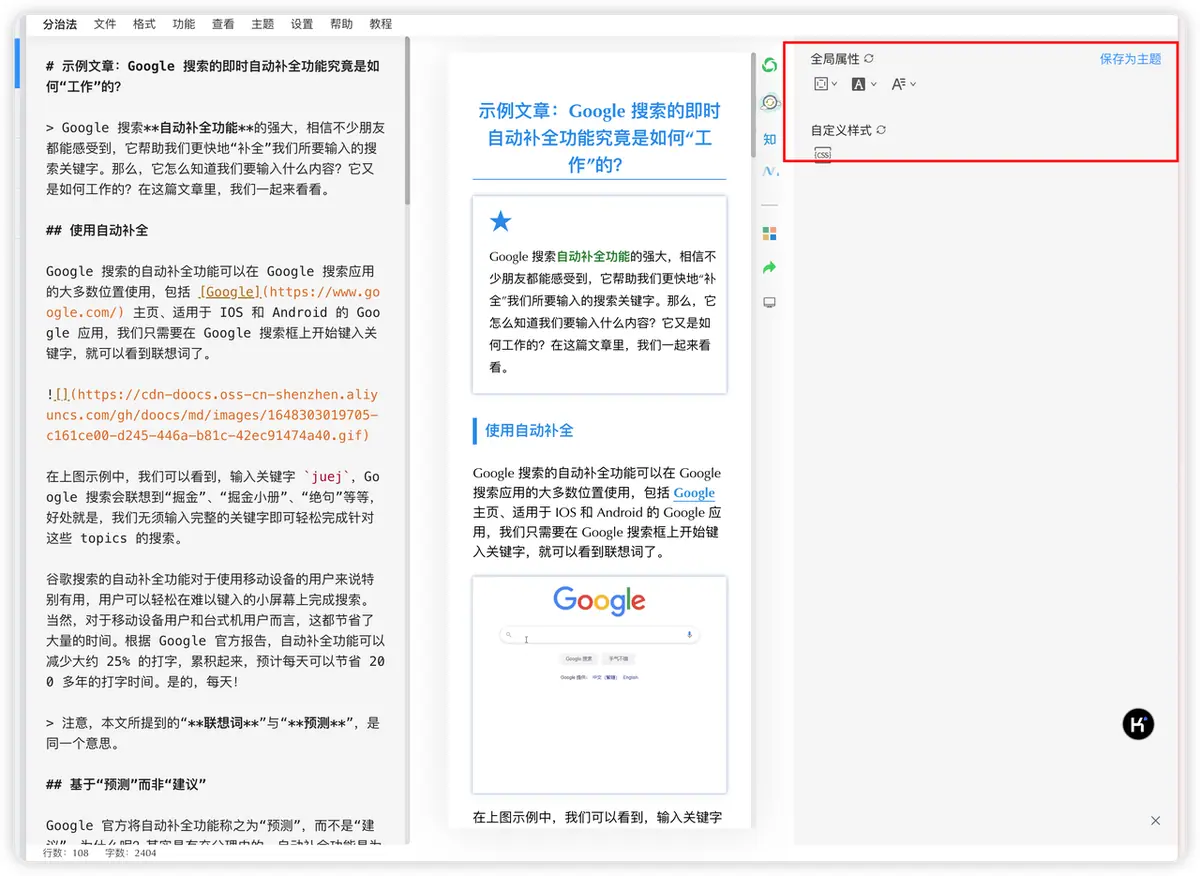Click the `juej` code text in editor
1200x876 pixels.
(327, 477)
